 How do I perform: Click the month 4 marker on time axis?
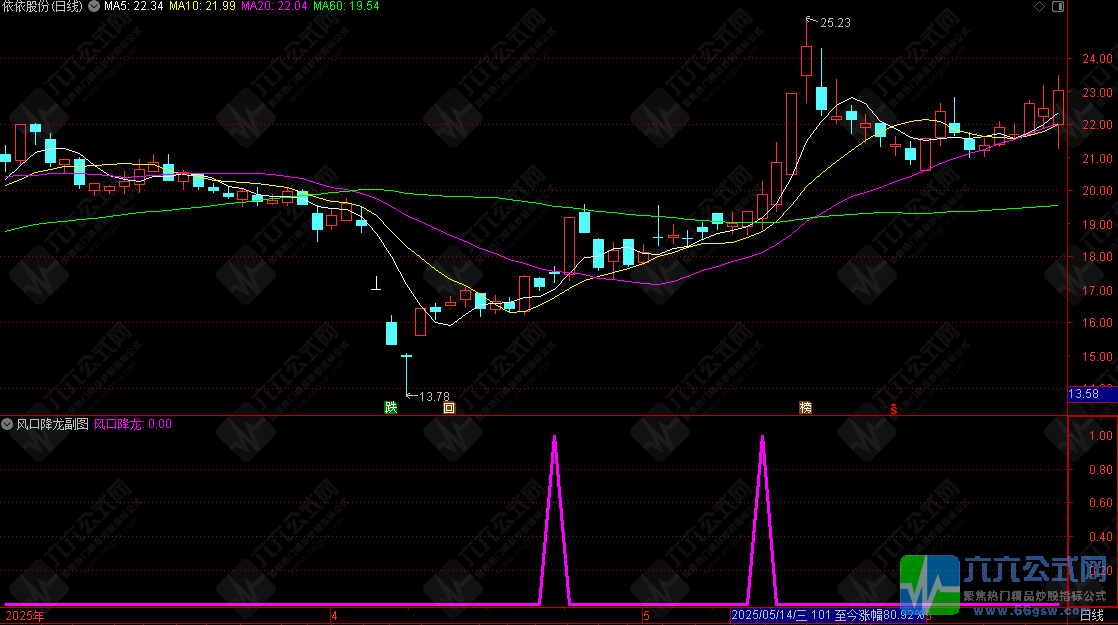[x=334, y=616]
